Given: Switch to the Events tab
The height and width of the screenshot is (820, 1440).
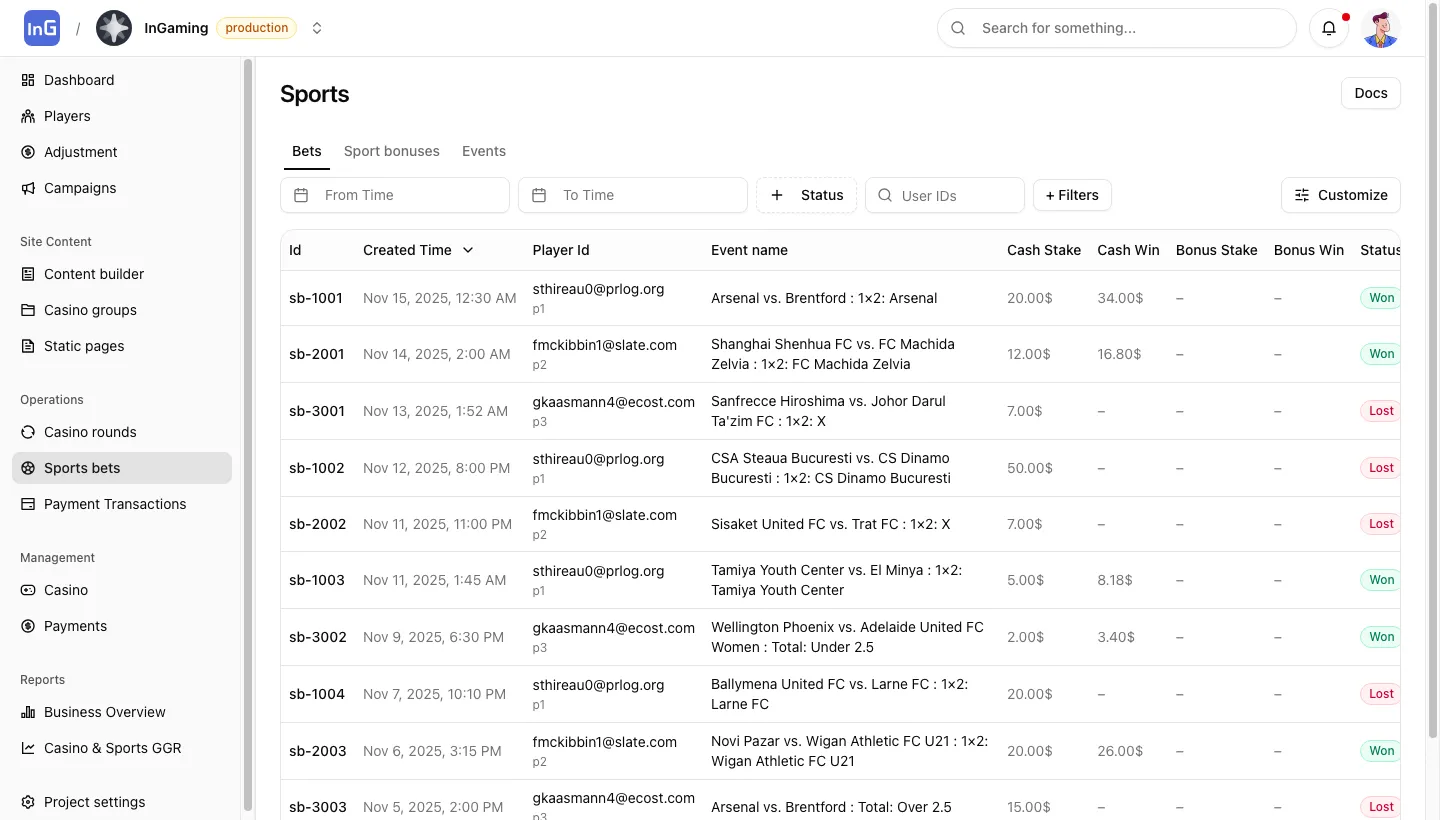Looking at the screenshot, I should tap(483, 151).
